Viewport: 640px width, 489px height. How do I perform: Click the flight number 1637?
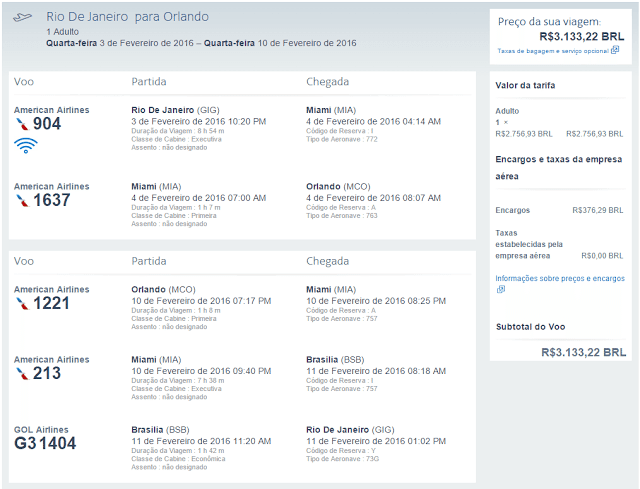coord(51,200)
